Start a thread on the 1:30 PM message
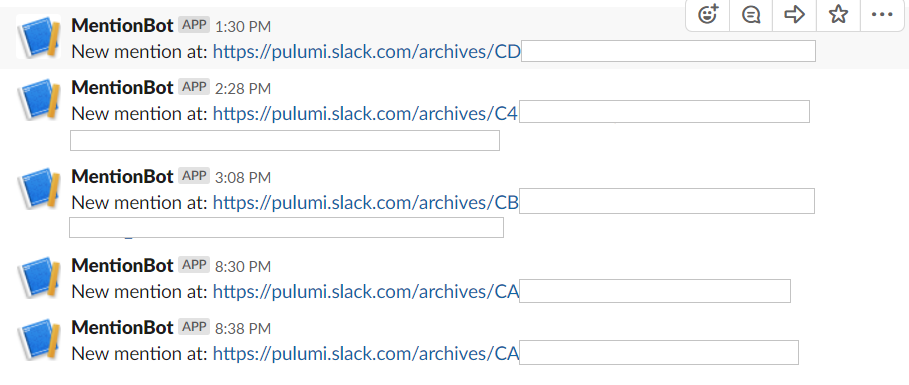Image resolution: width=909 pixels, height=385 pixels. pyautogui.click(x=751, y=14)
